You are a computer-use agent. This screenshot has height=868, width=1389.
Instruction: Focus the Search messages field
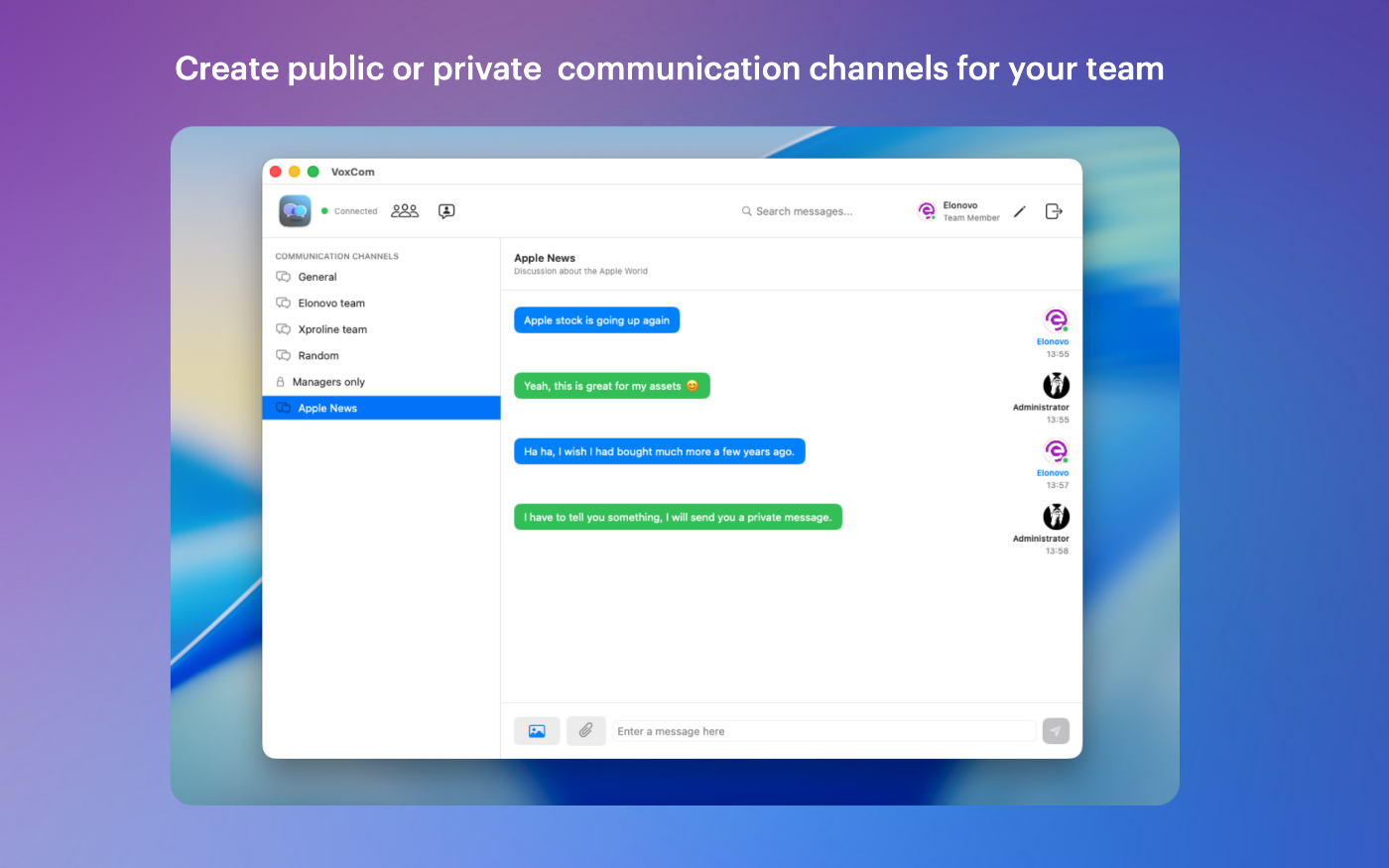[804, 211]
